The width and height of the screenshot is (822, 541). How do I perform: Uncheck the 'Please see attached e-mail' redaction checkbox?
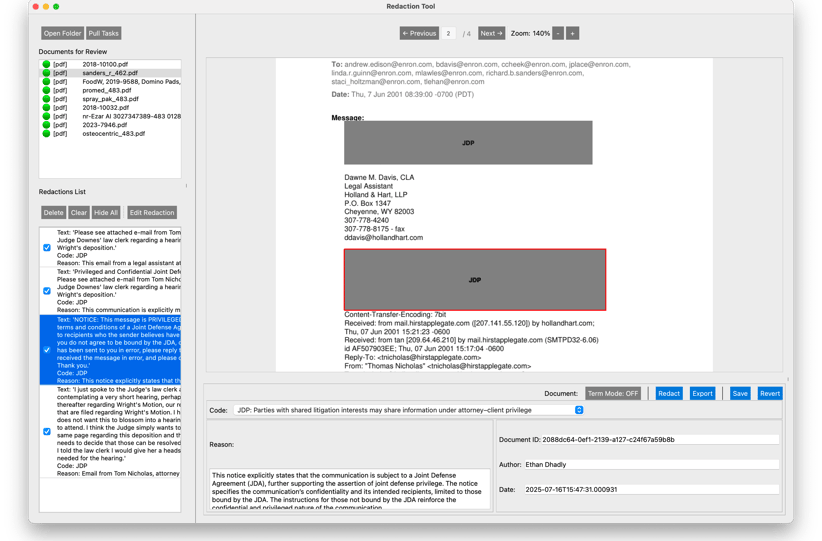click(47, 247)
